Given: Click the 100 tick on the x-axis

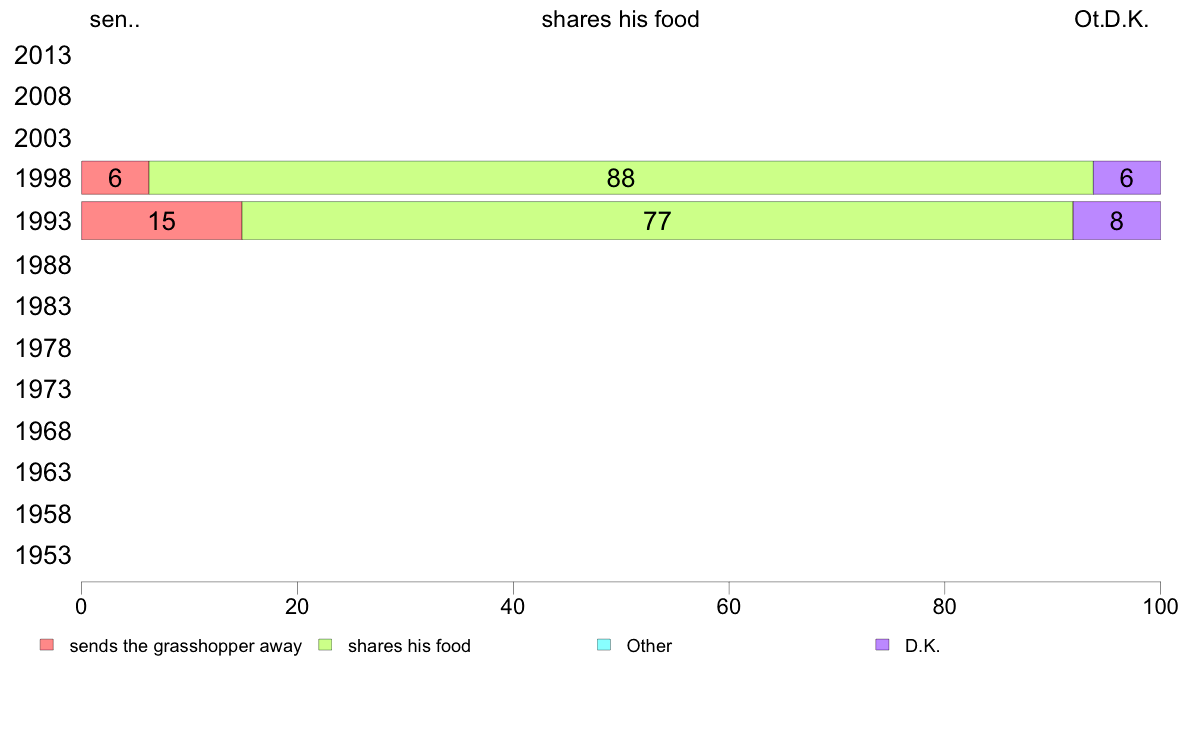Looking at the screenshot, I should pos(1160,606).
